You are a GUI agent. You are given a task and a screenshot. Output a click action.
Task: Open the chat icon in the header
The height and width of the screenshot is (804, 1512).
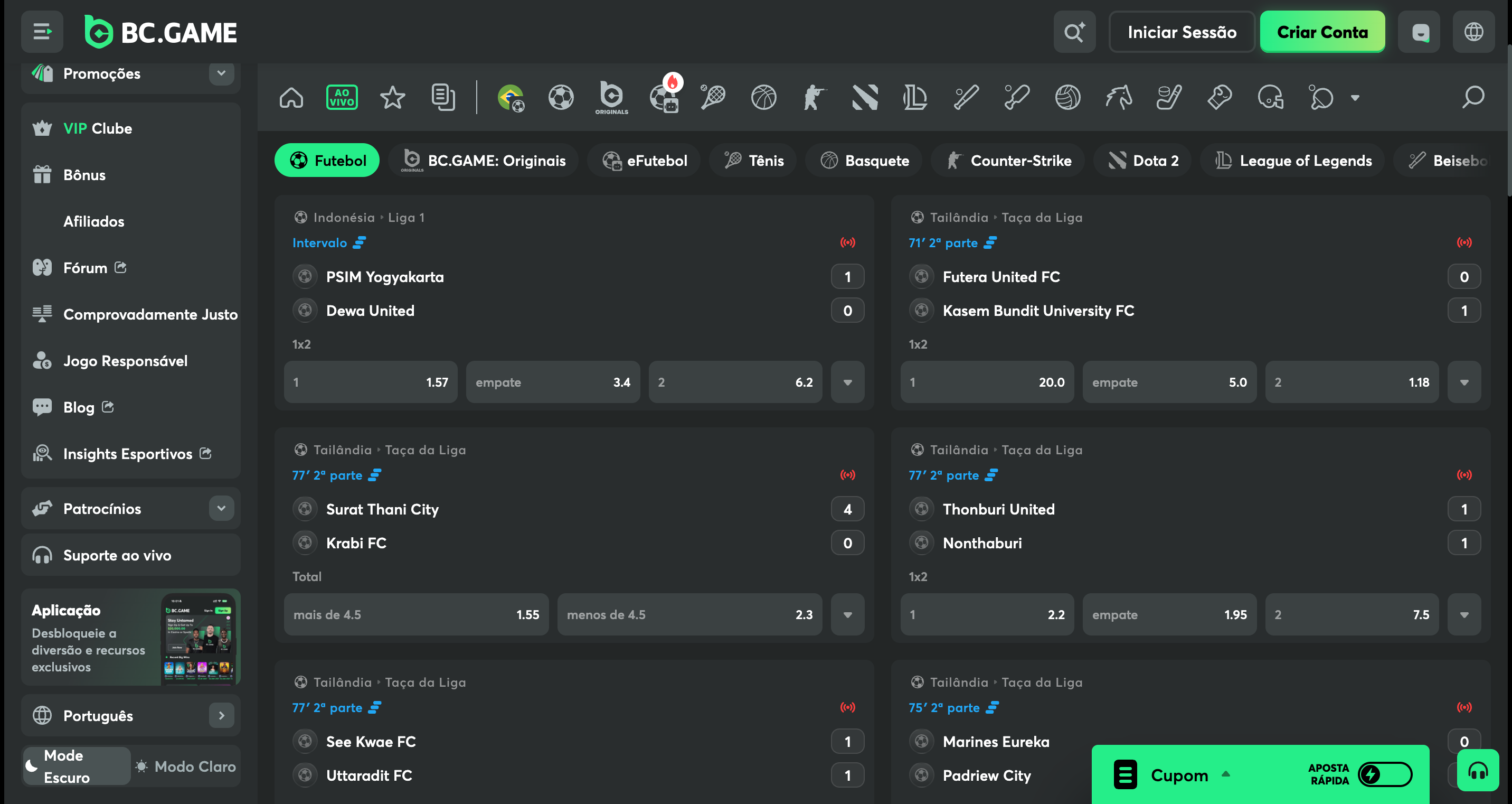coord(1419,32)
